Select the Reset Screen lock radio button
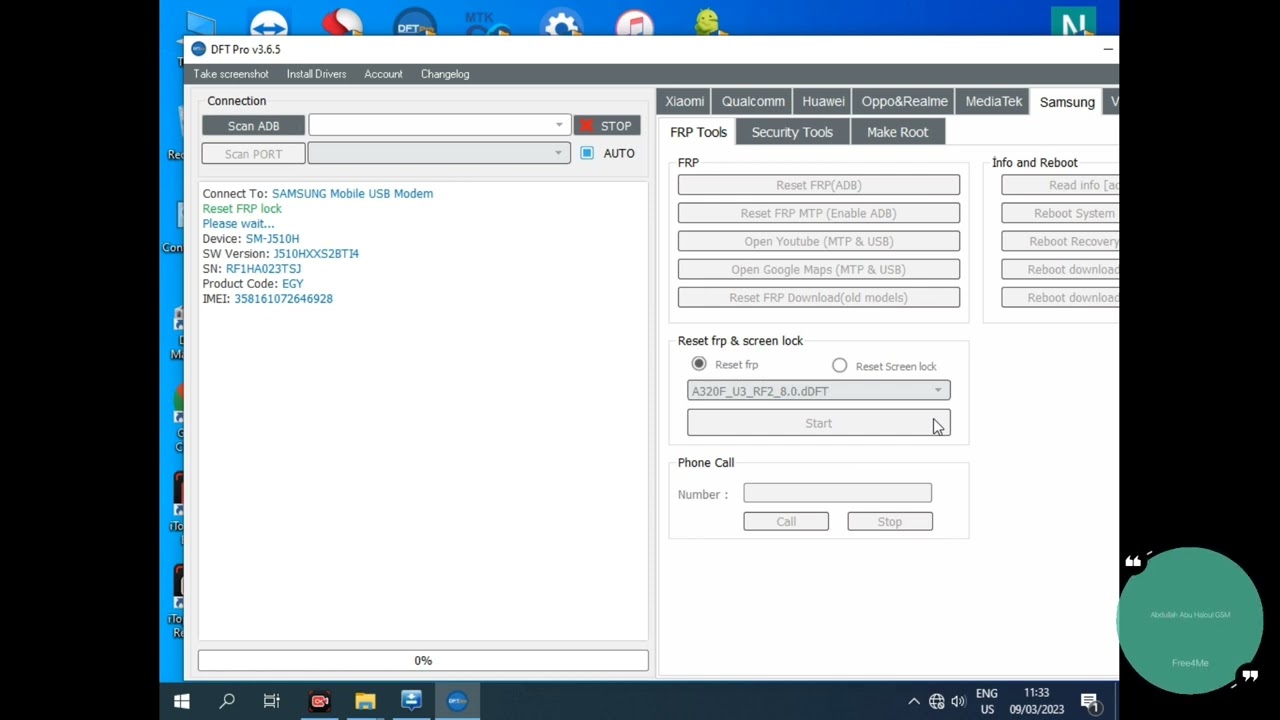 click(840, 365)
